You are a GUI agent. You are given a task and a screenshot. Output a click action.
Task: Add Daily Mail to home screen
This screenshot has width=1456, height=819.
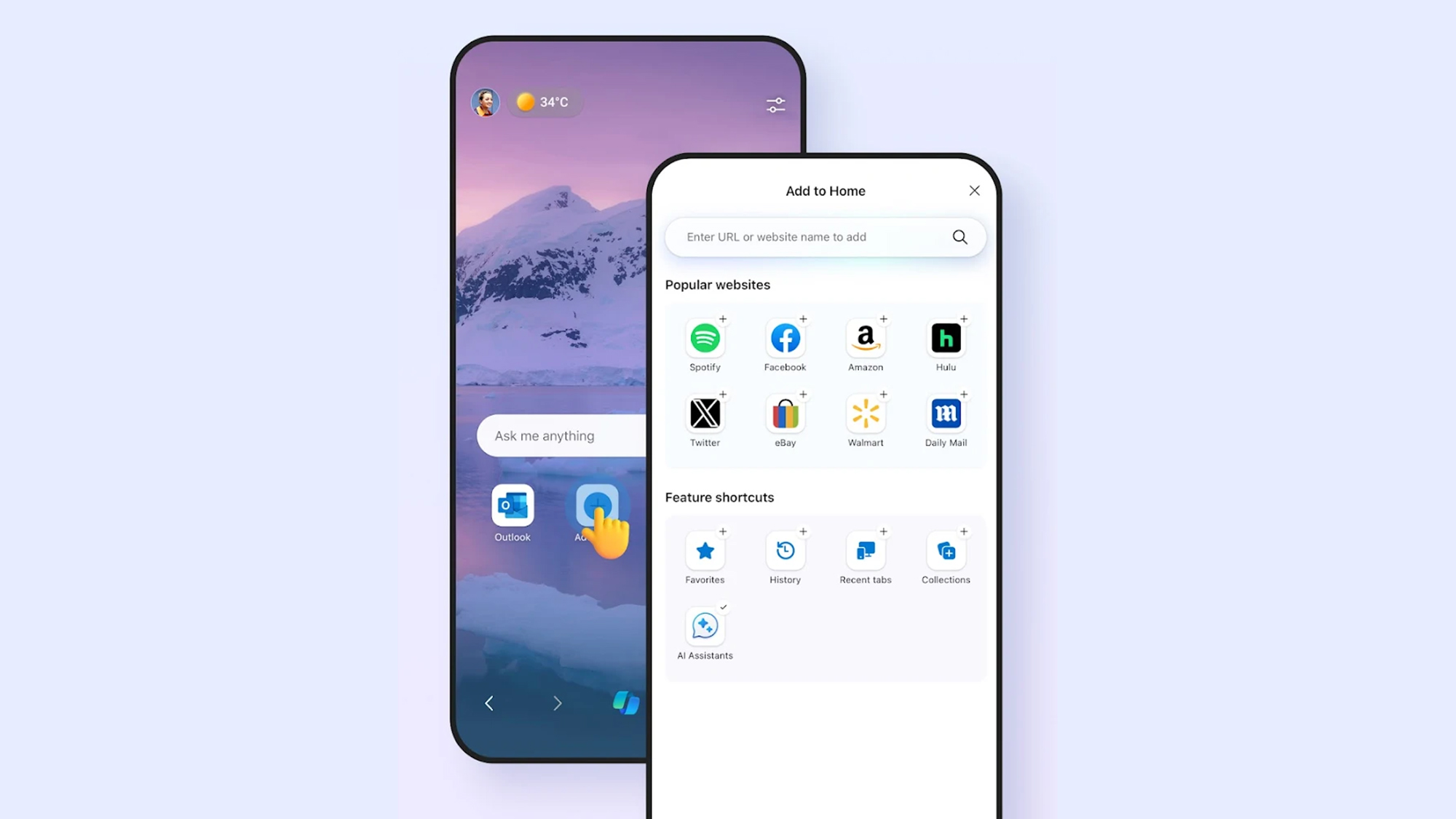964,394
